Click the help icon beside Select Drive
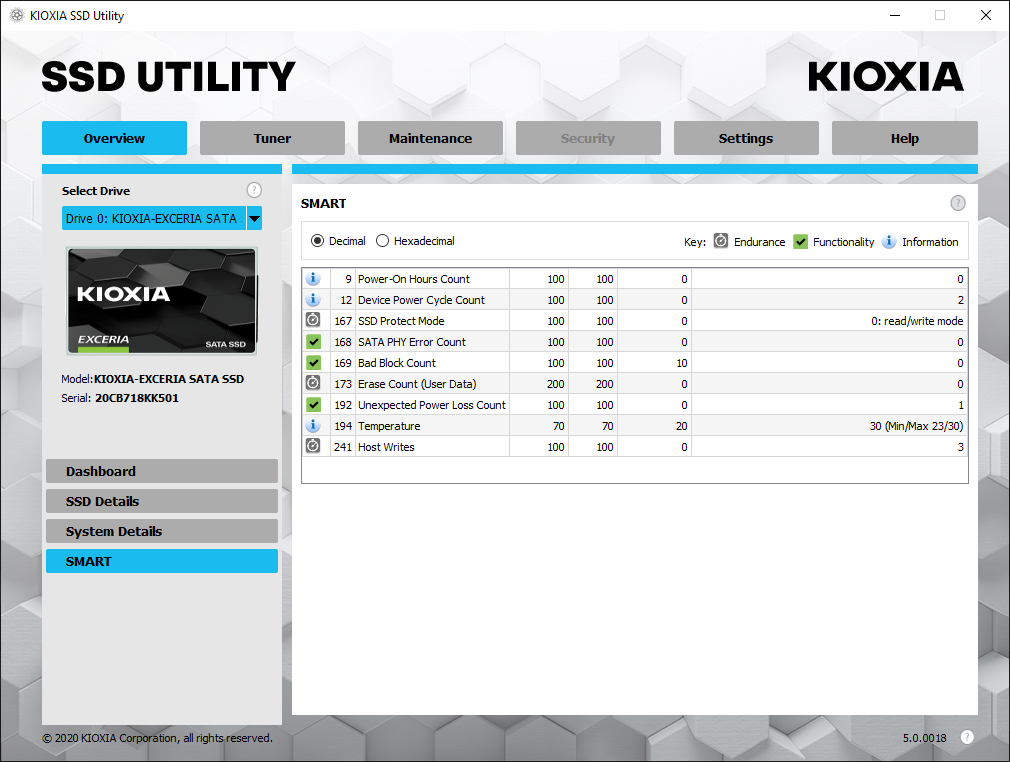Image resolution: width=1010 pixels, height=762 pixels. (254, 190)
